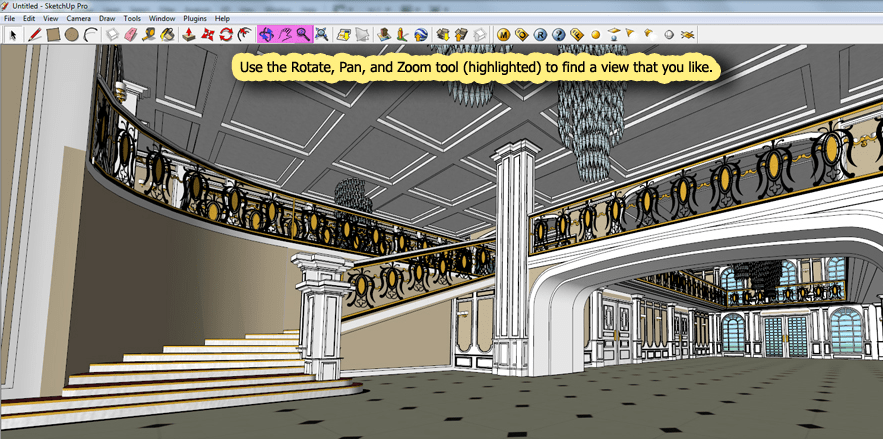Viewport: 883px width, 439px height.
Task: Select the Tape Measure tool
Action: pyautogui.click(x=149, y=35)
